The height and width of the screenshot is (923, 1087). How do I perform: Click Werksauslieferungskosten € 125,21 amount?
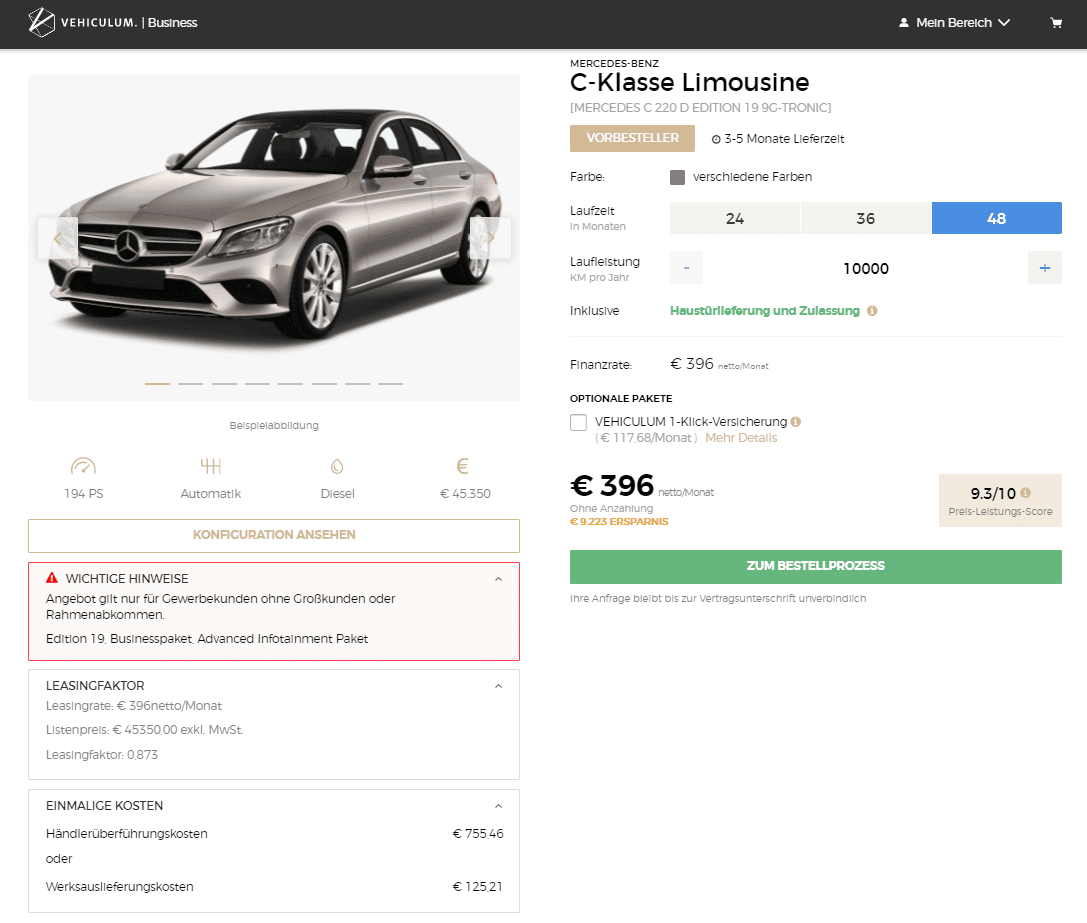[x=478, y=886]
